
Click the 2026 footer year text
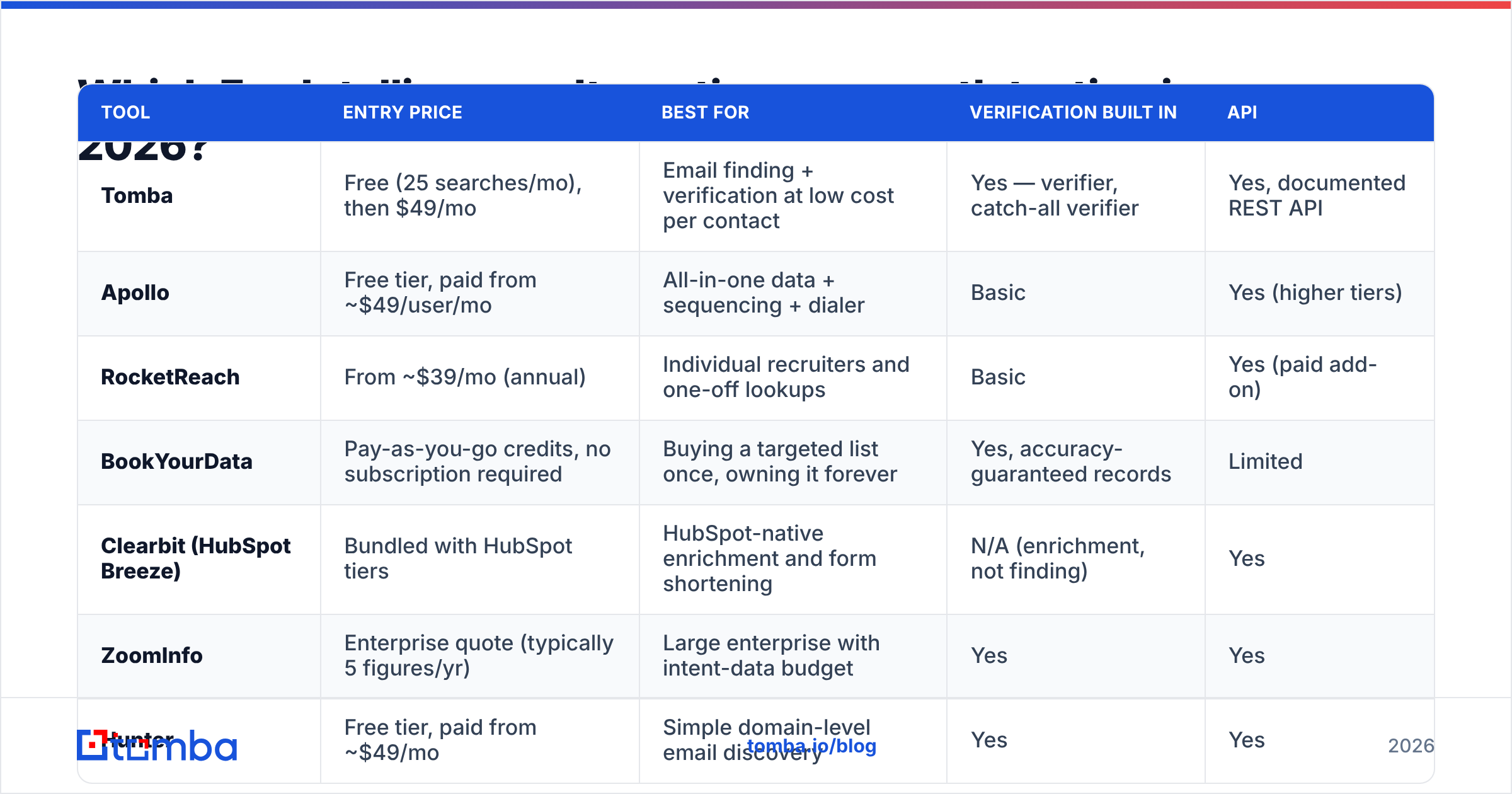1411,746
